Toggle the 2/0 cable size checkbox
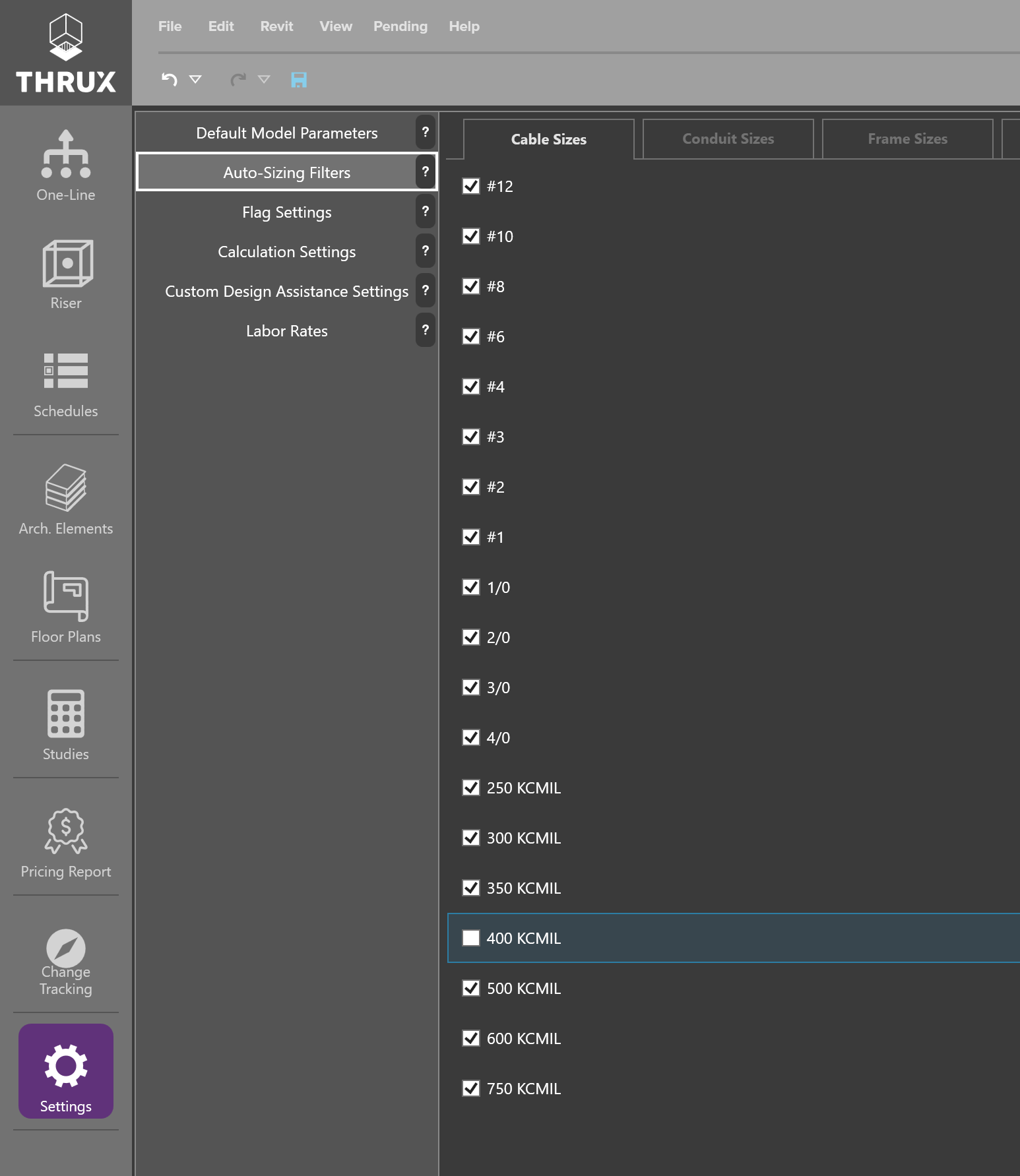 (471, 637)
